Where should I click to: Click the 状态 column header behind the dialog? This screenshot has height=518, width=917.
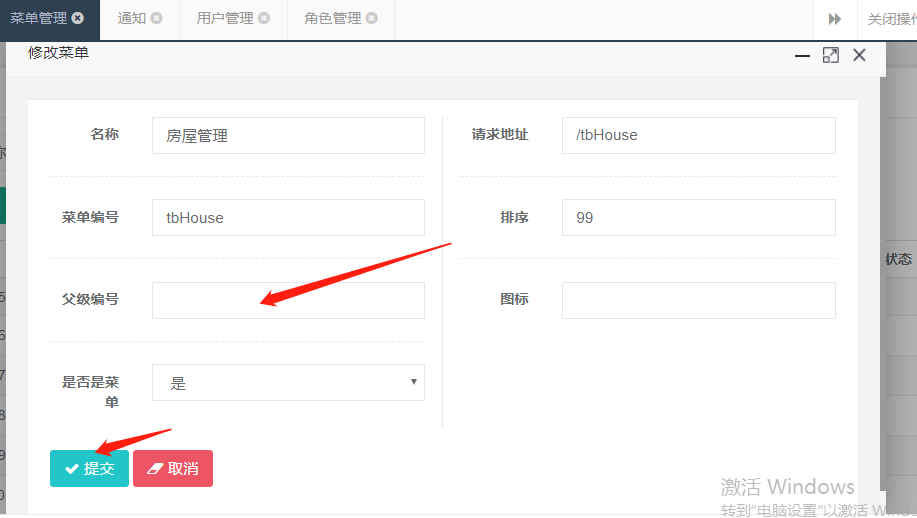coord(898,259)
